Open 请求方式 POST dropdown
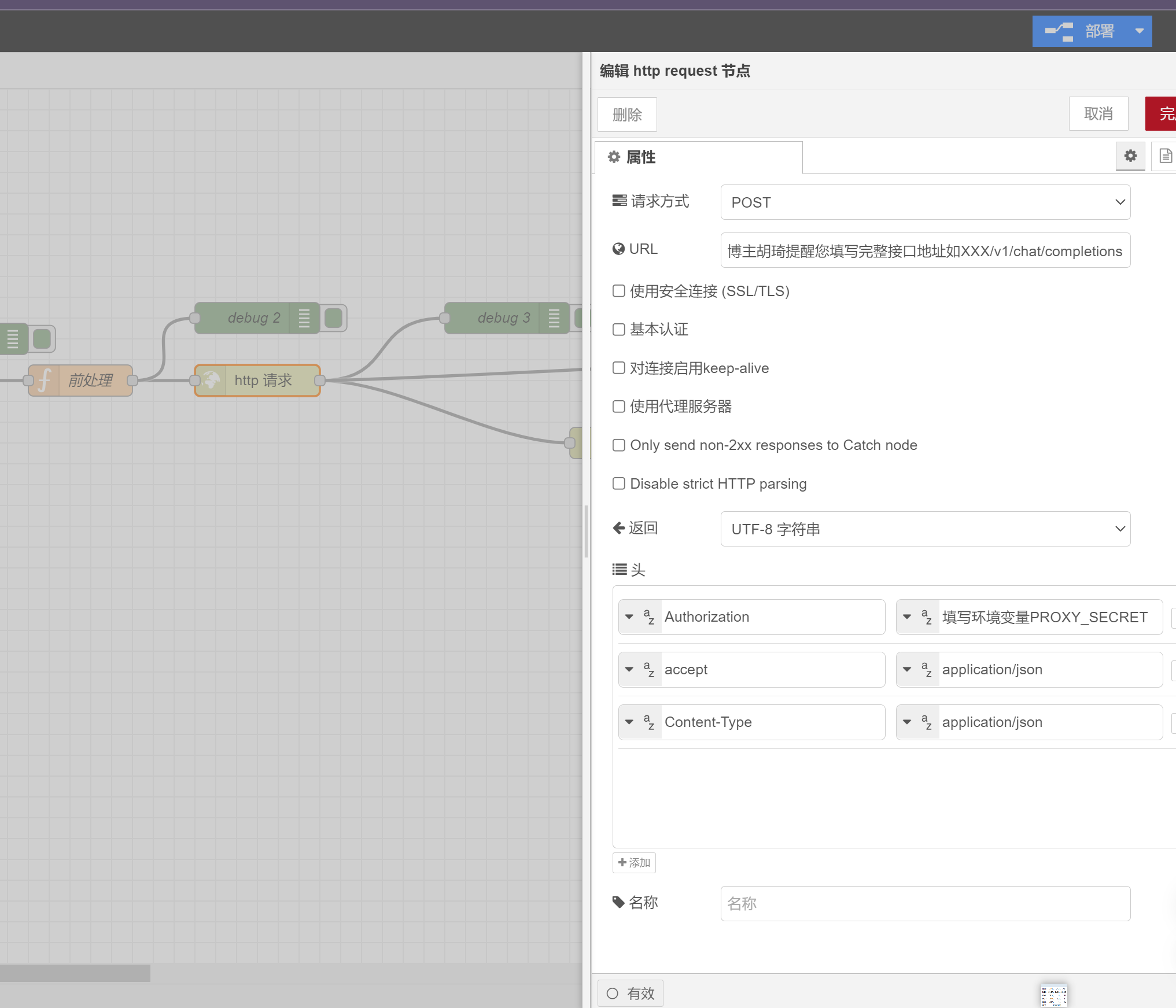This screenshot has width=1176, height=1008. tap(925, 202)
